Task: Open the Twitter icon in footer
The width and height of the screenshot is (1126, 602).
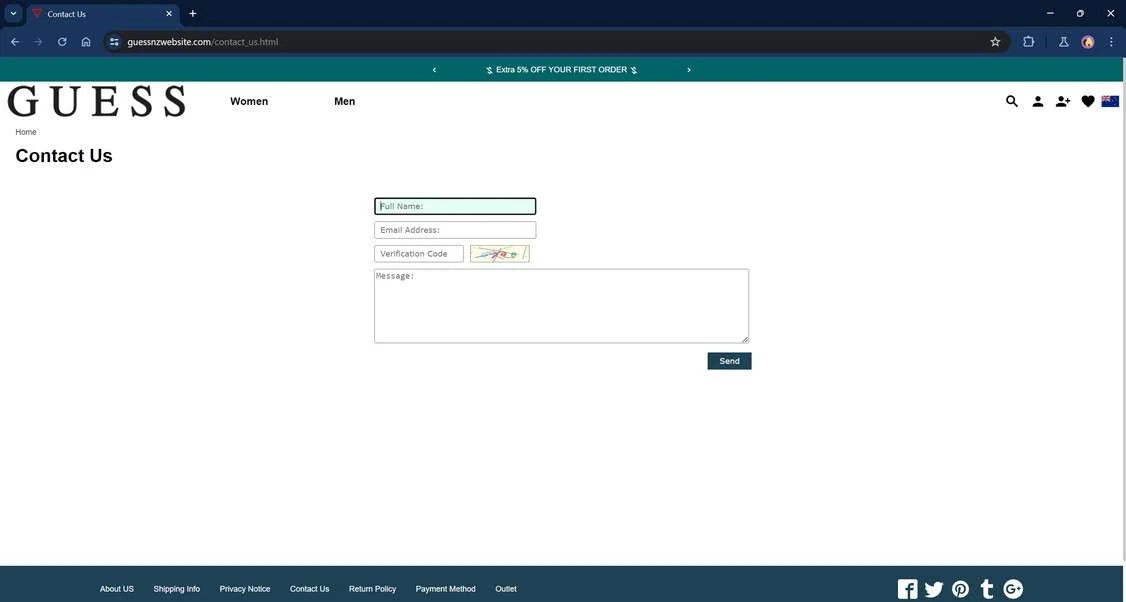Action: (x=934, y=589)
